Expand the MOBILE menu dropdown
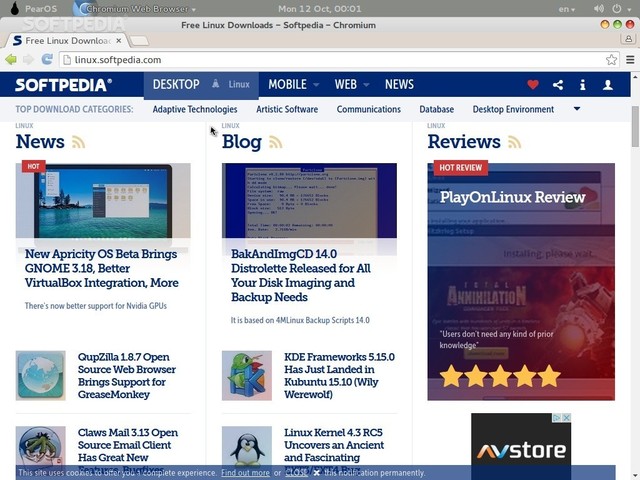The image size is (640, 480). point(316,85)
